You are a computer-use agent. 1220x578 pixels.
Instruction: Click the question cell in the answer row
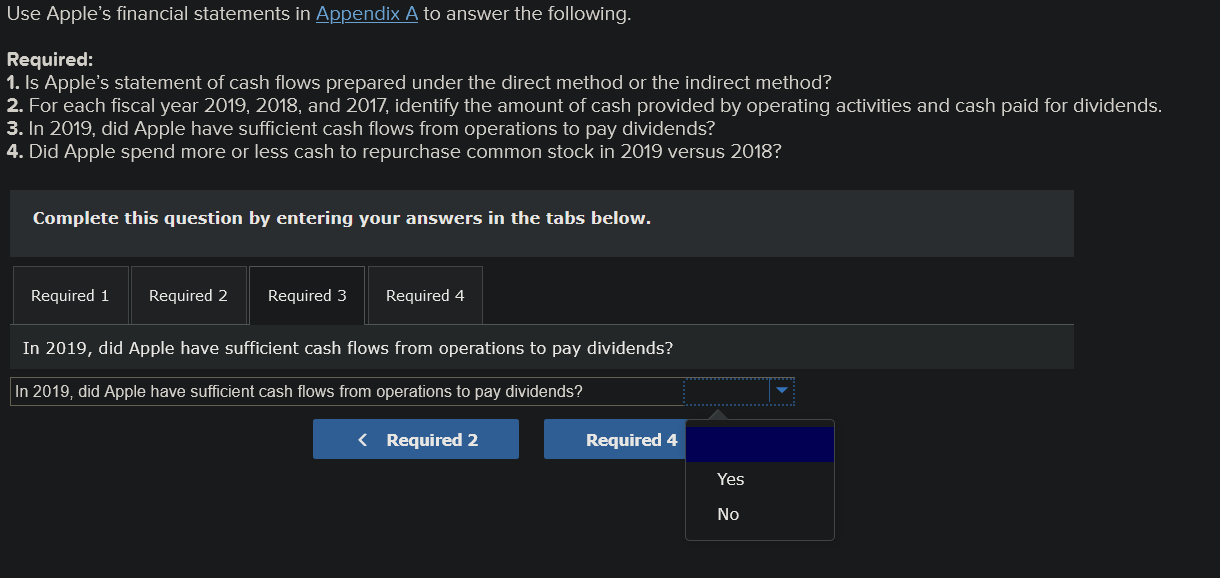(x=347, y=391)
